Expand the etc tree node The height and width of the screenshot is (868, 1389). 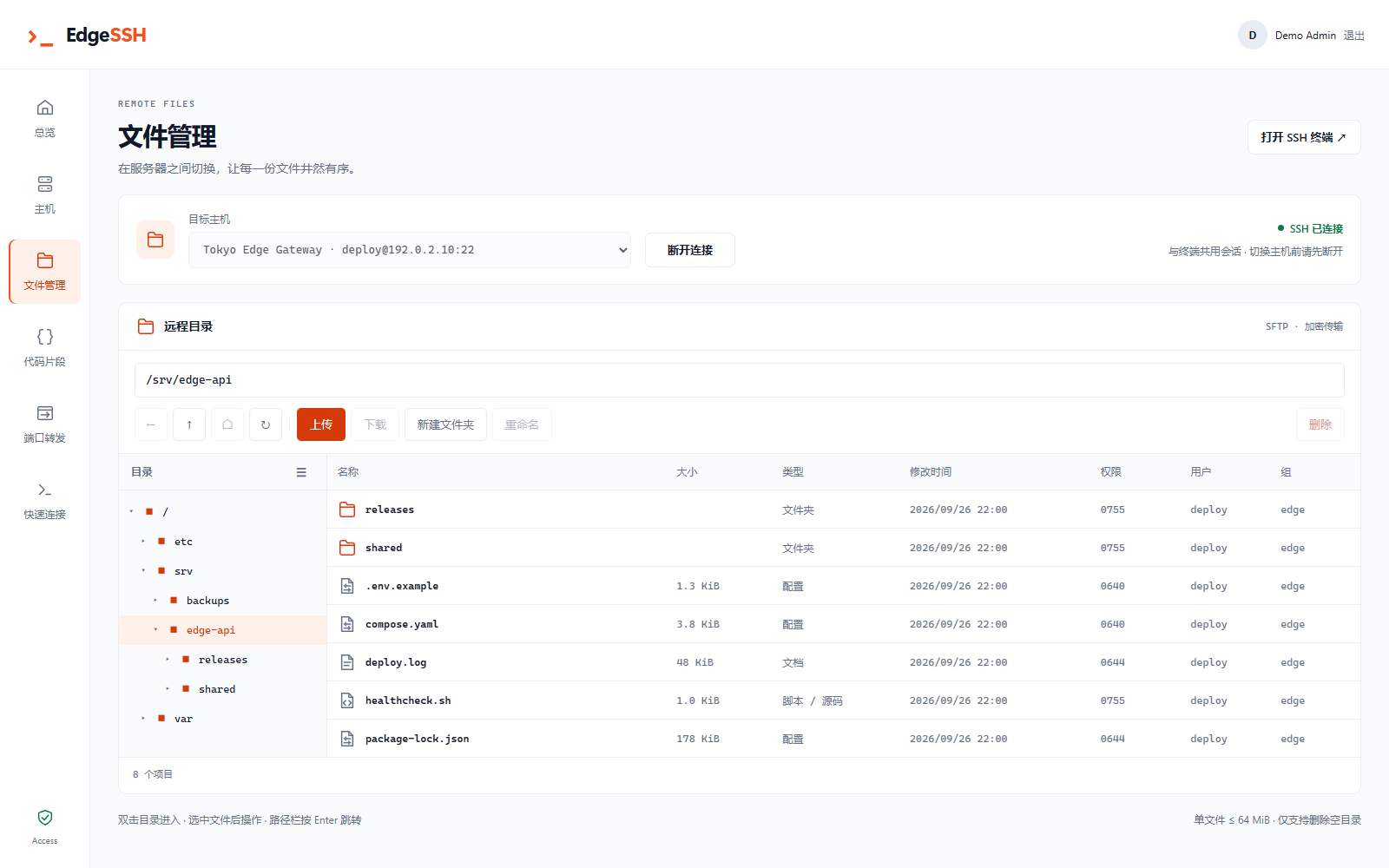pos(144,541)
